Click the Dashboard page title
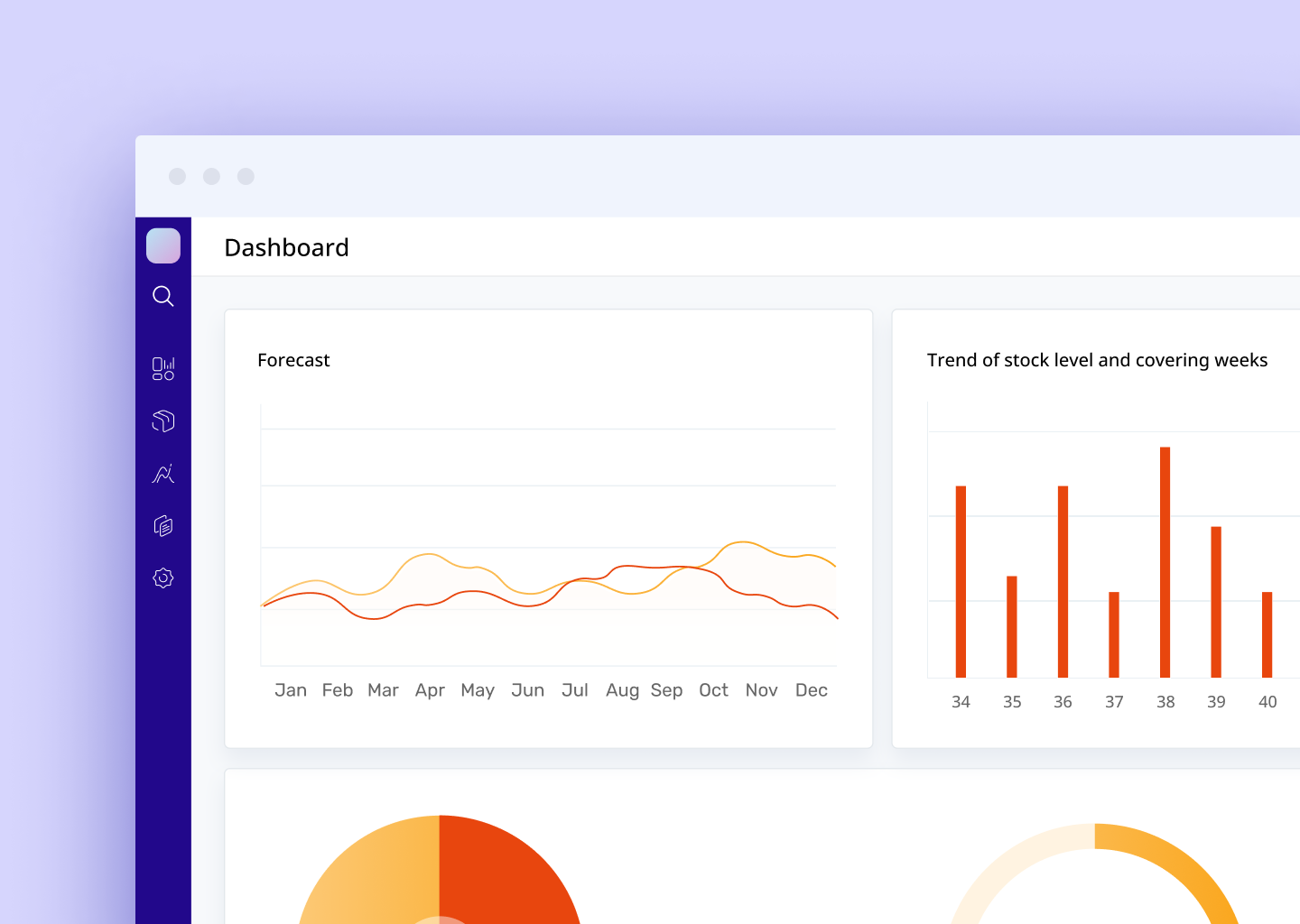Image resolution: width=1300 pixels, height=924 pixels. point(286,247)
